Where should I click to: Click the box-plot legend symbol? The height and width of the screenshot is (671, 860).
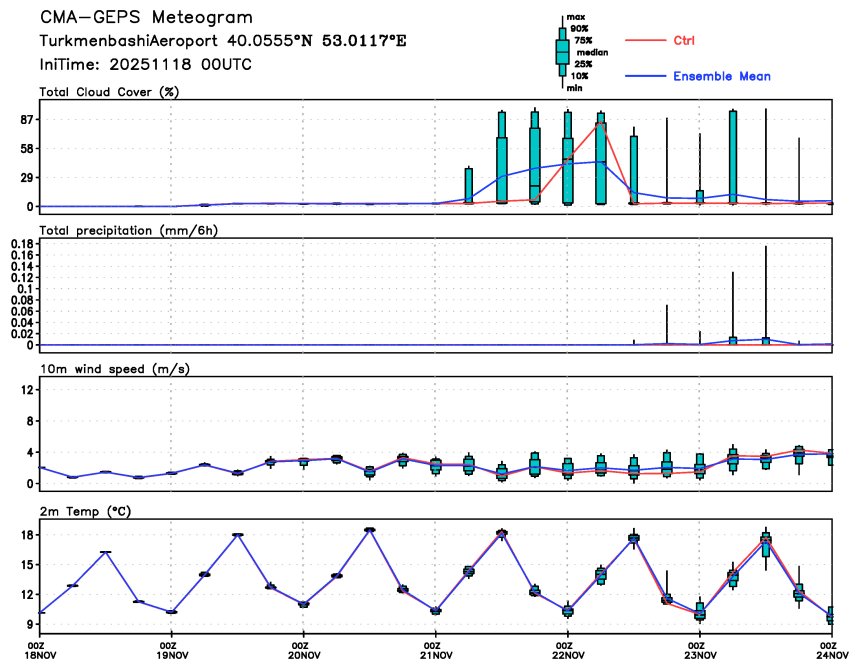[562, 52]
